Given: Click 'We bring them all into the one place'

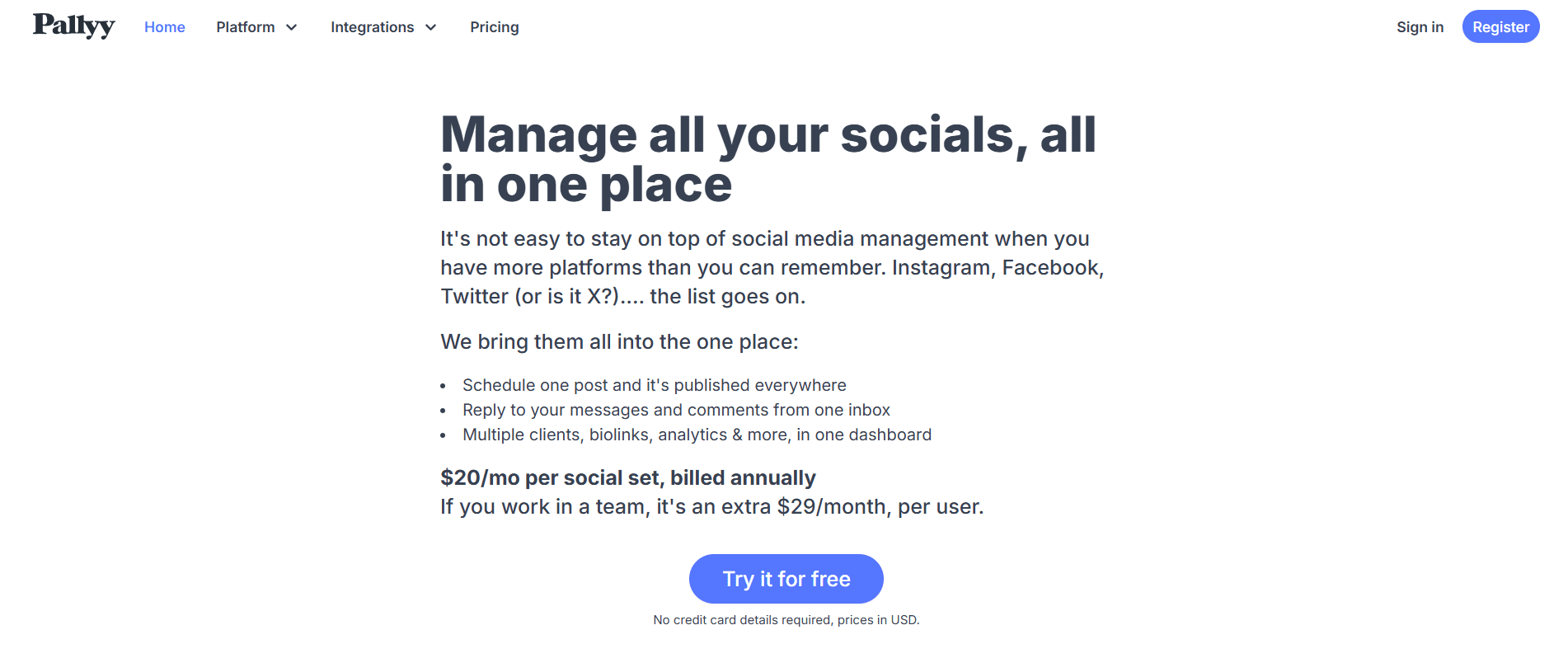Looking at the screenshot, I should pos(619,341).
